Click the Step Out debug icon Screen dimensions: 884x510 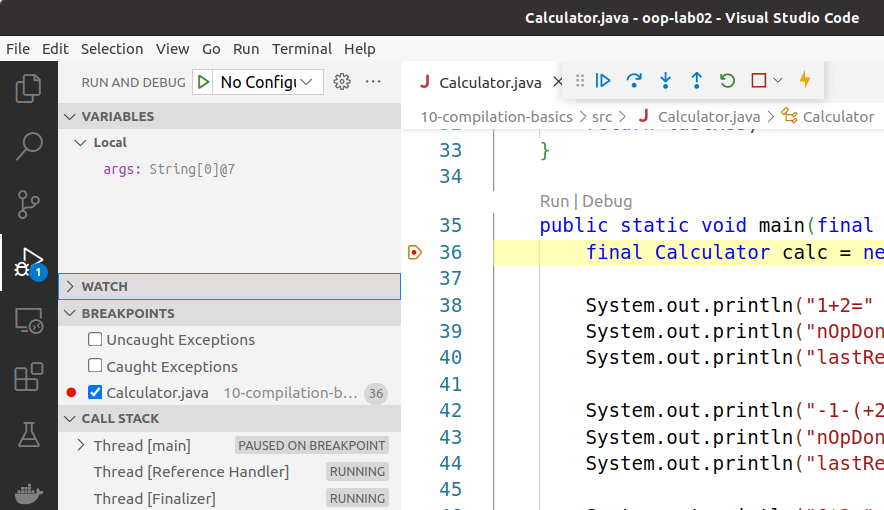coord(697,81)
